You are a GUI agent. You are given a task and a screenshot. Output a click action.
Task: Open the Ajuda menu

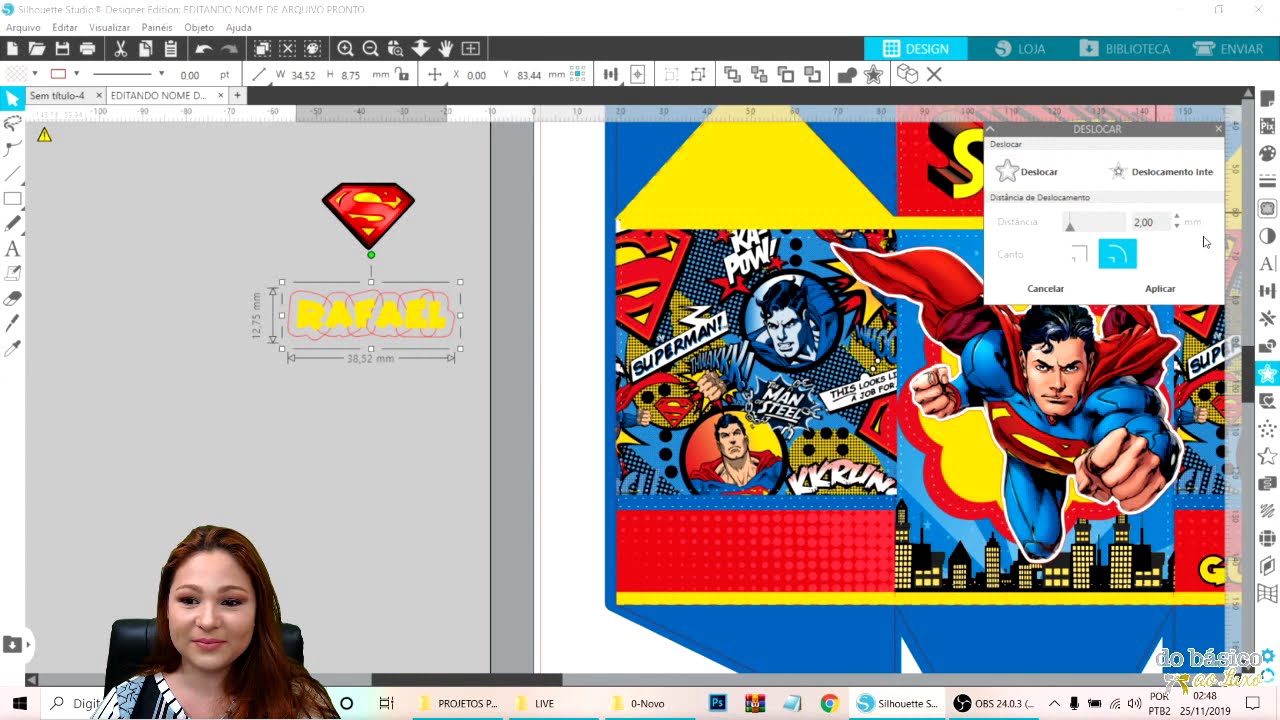point(239,28)
